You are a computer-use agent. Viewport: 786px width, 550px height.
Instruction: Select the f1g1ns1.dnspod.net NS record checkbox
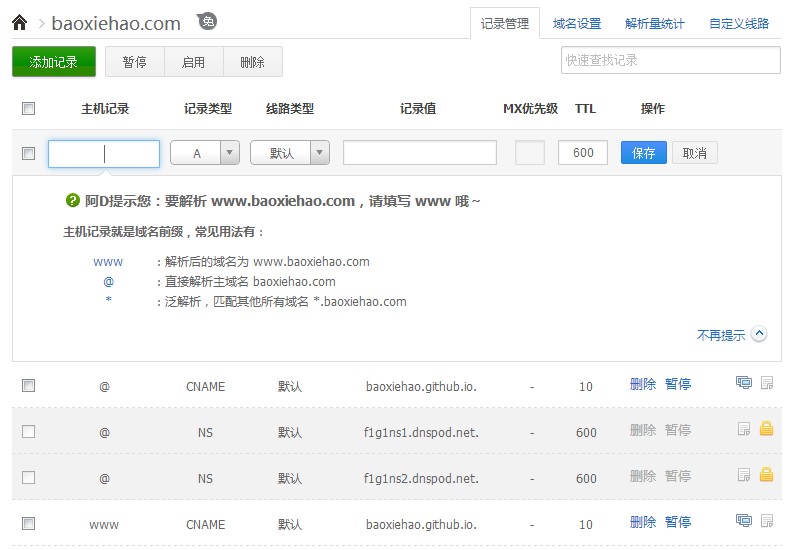(x=28, y=431)
